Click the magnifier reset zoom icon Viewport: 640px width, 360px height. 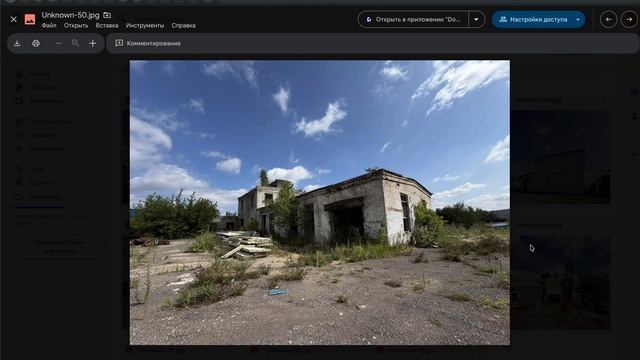[76, 43]
